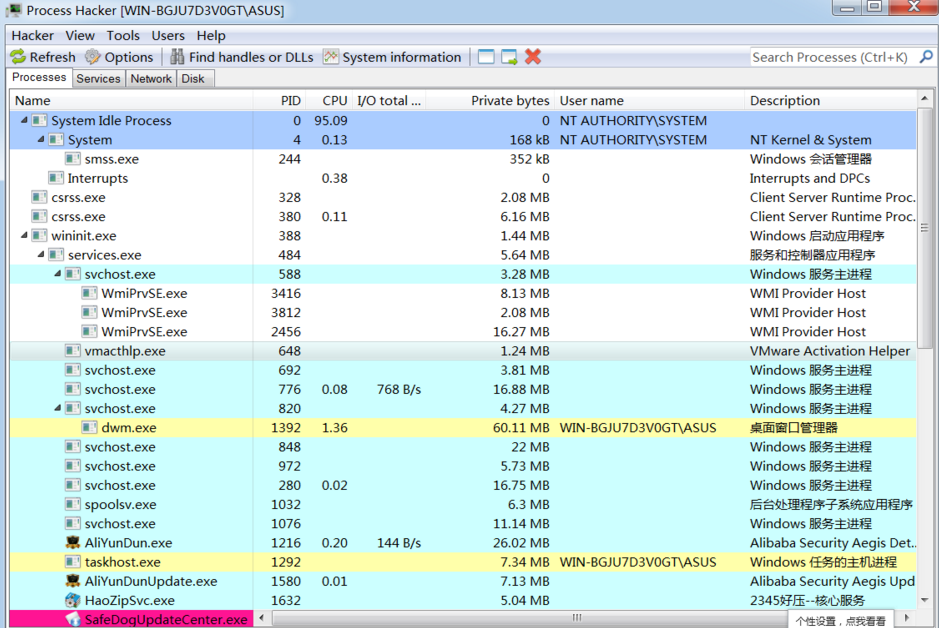Switch to the Network tab
This screenshot has height=628, width=939.
150,78
